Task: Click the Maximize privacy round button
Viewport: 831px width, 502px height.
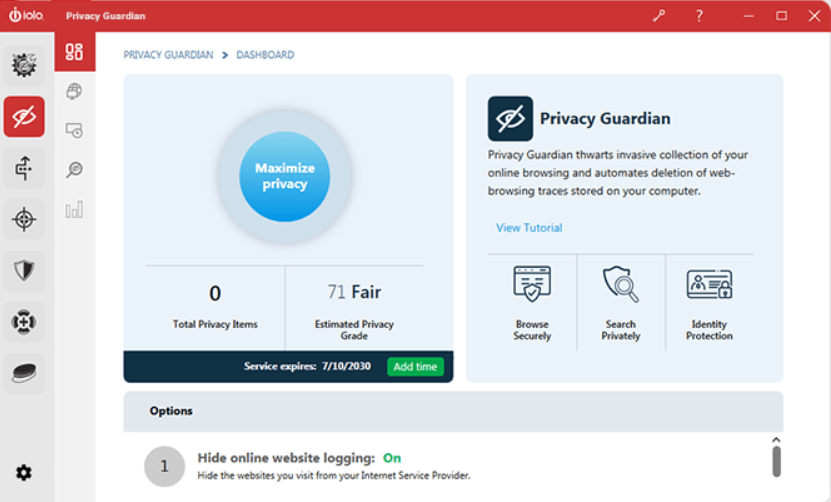Action: [285, 176]
